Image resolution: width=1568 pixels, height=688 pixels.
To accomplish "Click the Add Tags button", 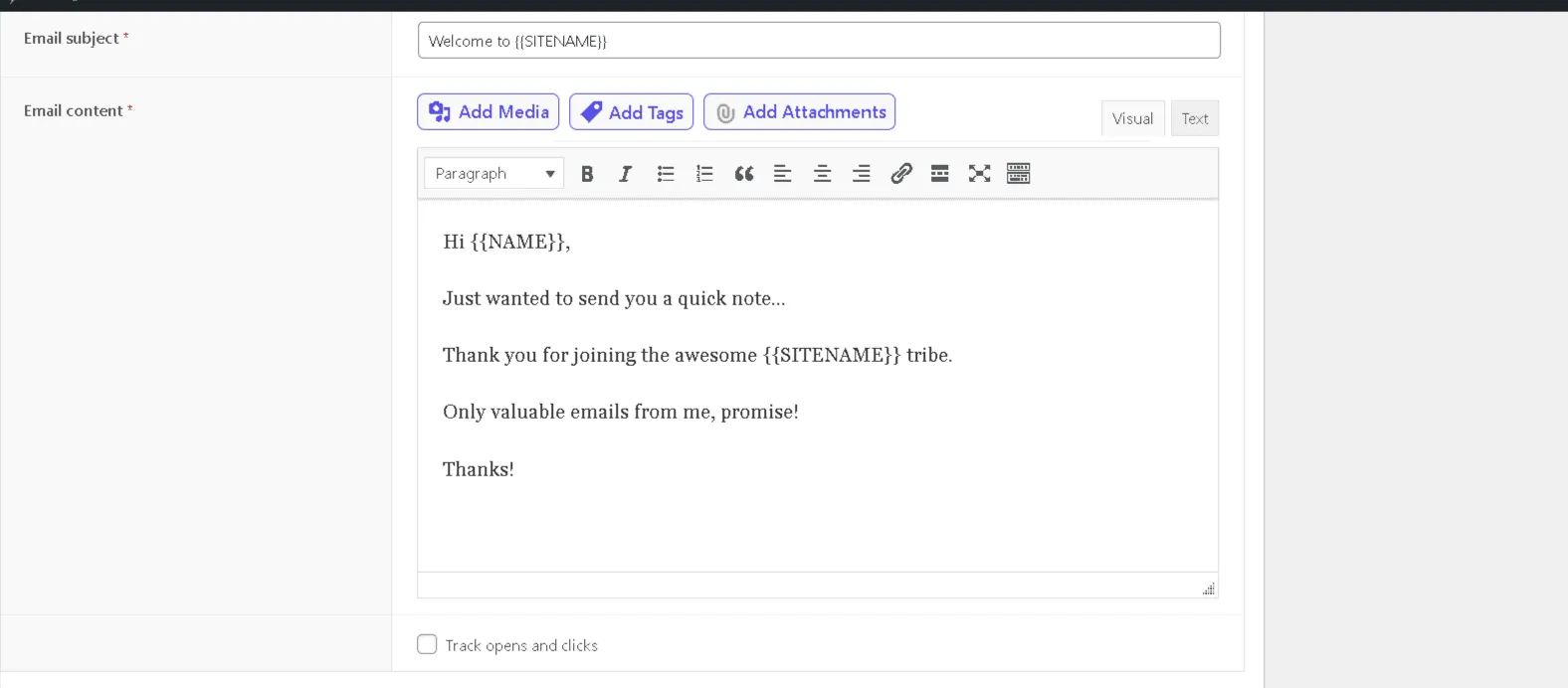I will (631, 111).
